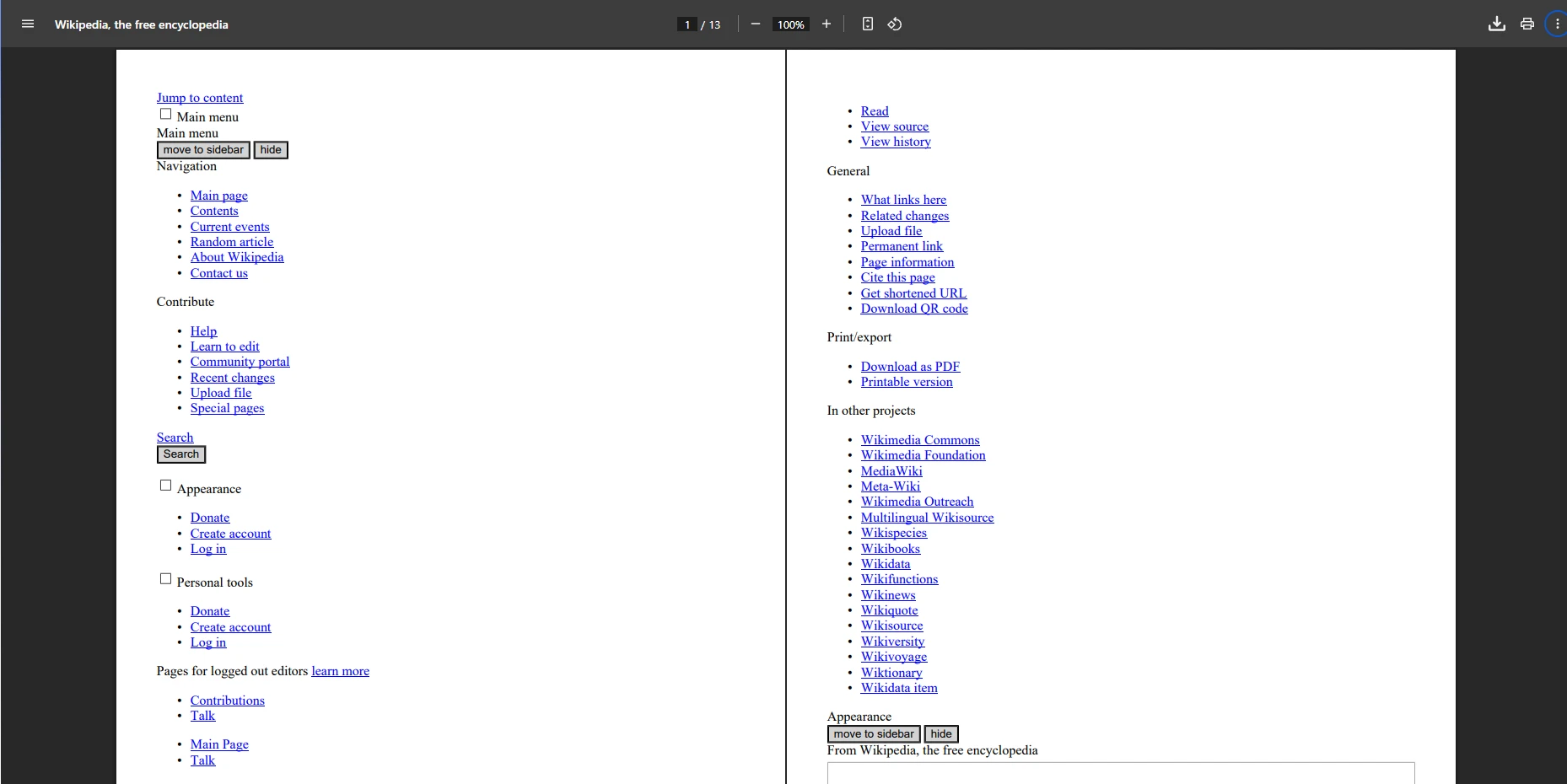Click the zoom in plus icon
This screenshot has width=1567, height=784.
827,24
